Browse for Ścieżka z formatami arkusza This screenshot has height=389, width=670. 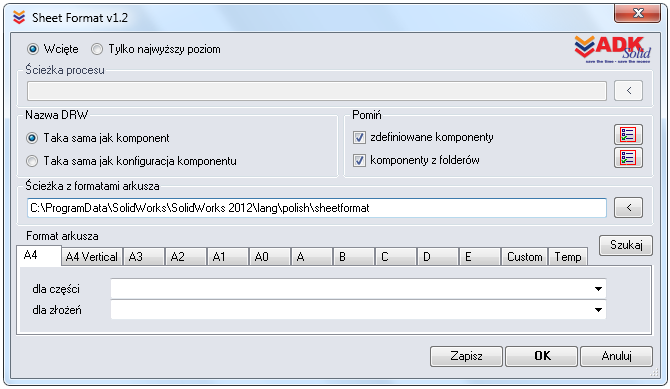(628, 208)
